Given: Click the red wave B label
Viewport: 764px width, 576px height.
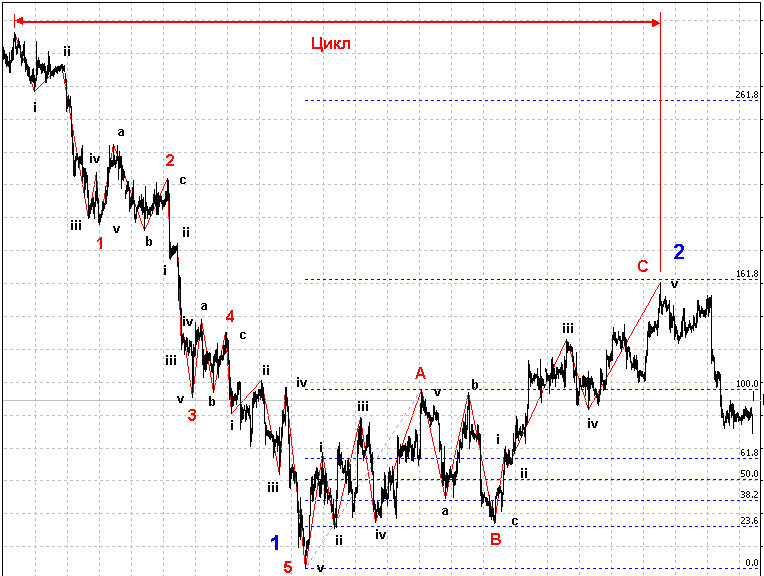Looking at the screenshot, I should tap(495, 539).
